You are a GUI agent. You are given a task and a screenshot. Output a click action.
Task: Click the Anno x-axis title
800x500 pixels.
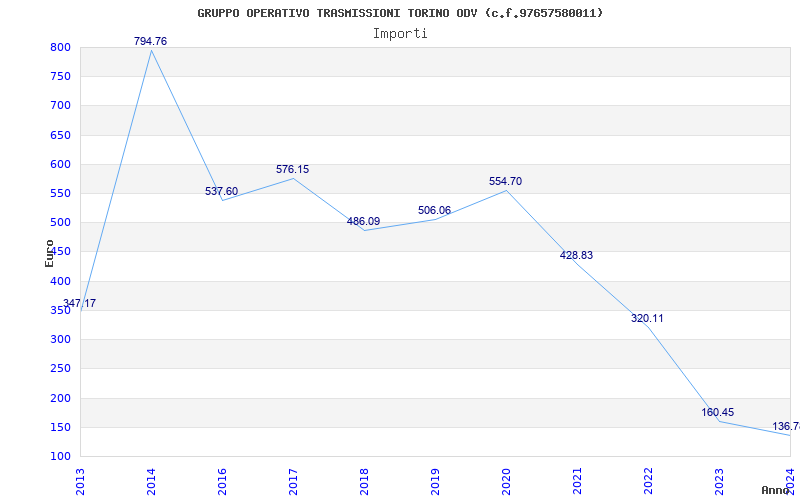click(x=776, y=490)
